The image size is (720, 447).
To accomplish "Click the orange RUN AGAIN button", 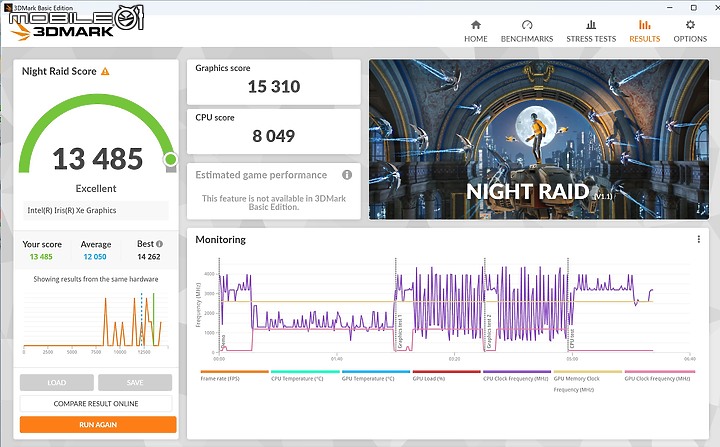I will pyautogui.click(x=98, y=424).
